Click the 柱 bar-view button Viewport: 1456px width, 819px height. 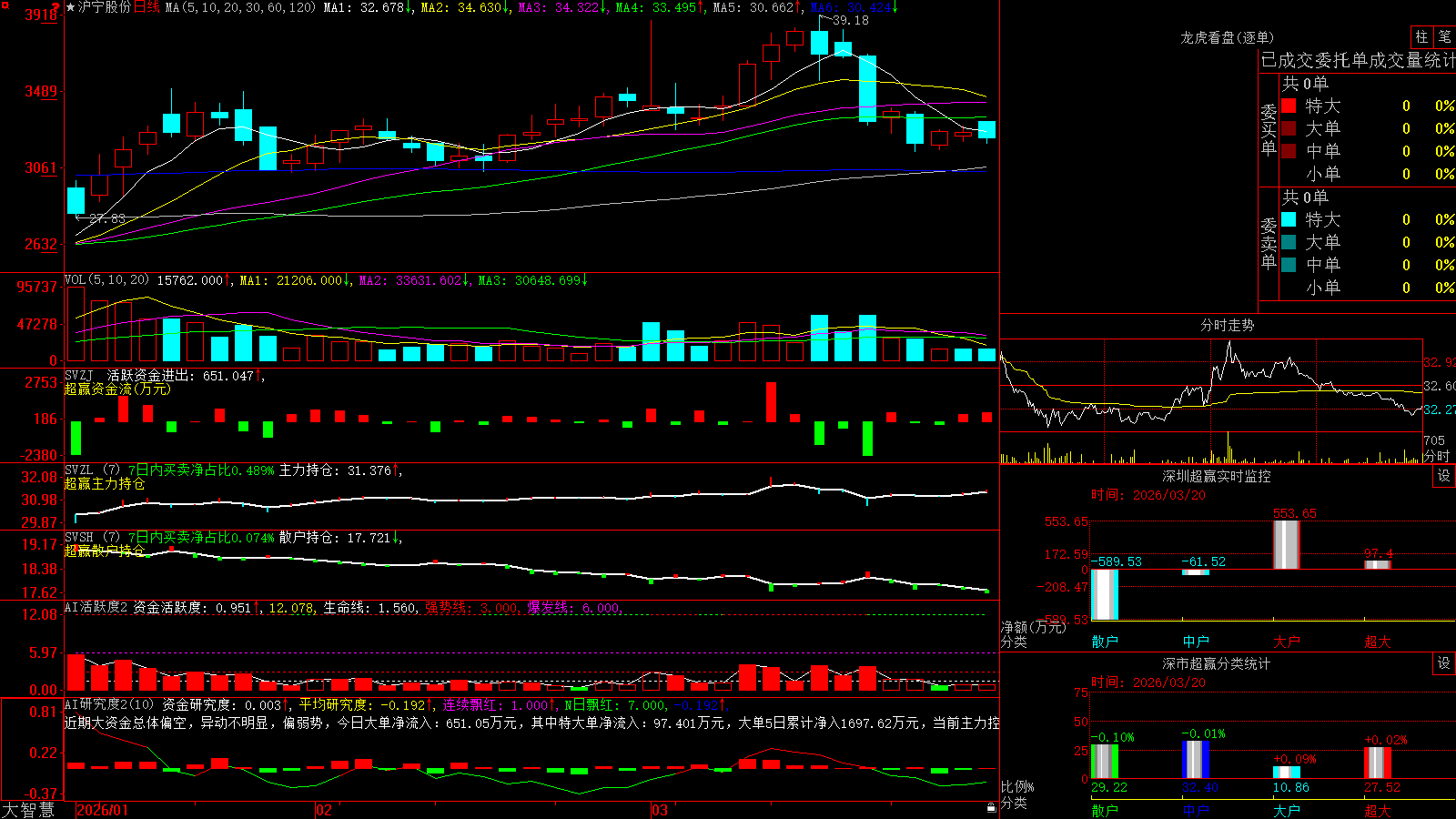pyautogui.click(x=1421, y=37)
